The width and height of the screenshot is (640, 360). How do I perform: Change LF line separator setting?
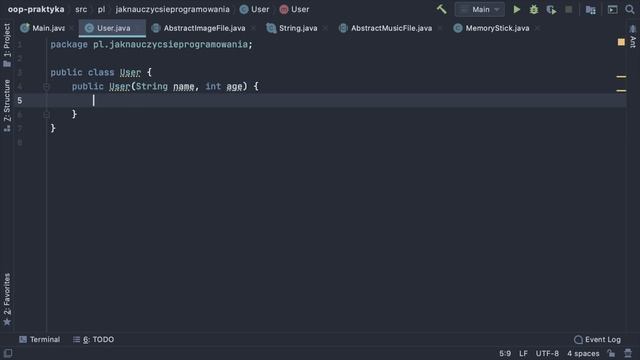(523, 353)
